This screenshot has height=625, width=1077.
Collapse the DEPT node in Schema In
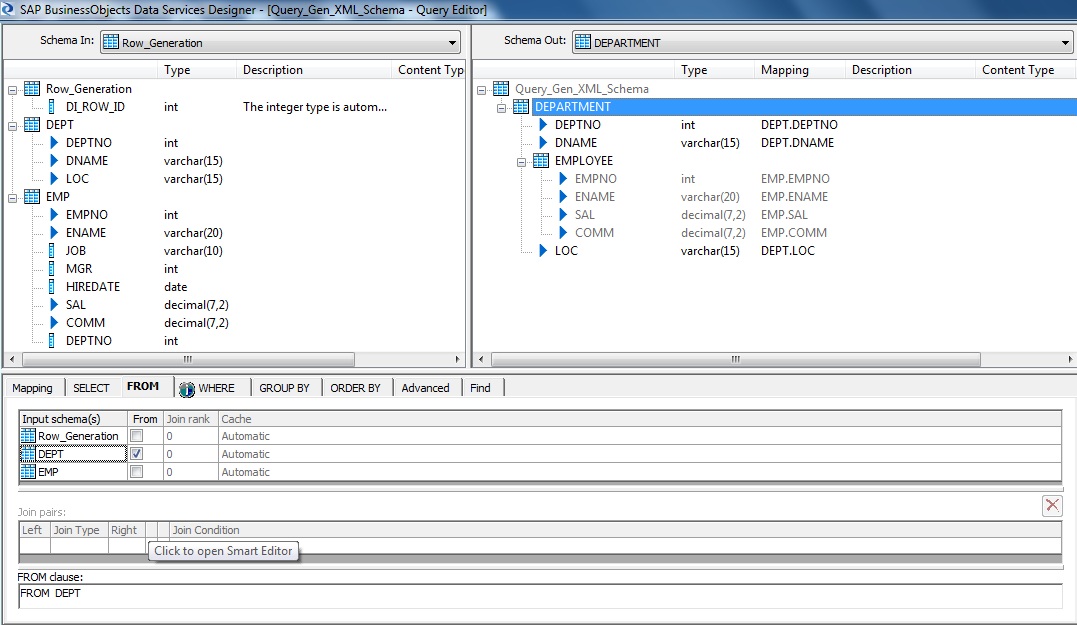[x=12, y=126]
